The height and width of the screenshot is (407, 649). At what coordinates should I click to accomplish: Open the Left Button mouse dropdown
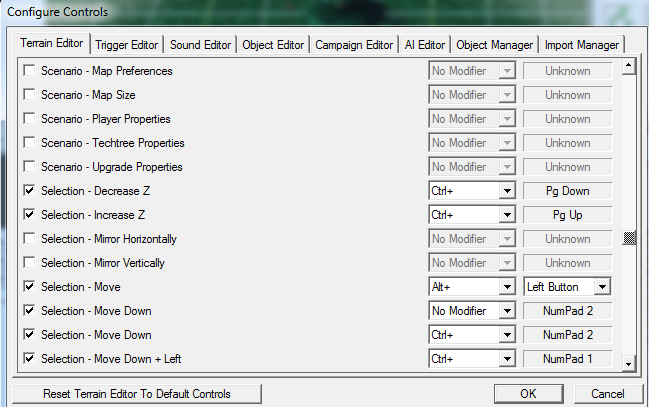click(601, 287)
